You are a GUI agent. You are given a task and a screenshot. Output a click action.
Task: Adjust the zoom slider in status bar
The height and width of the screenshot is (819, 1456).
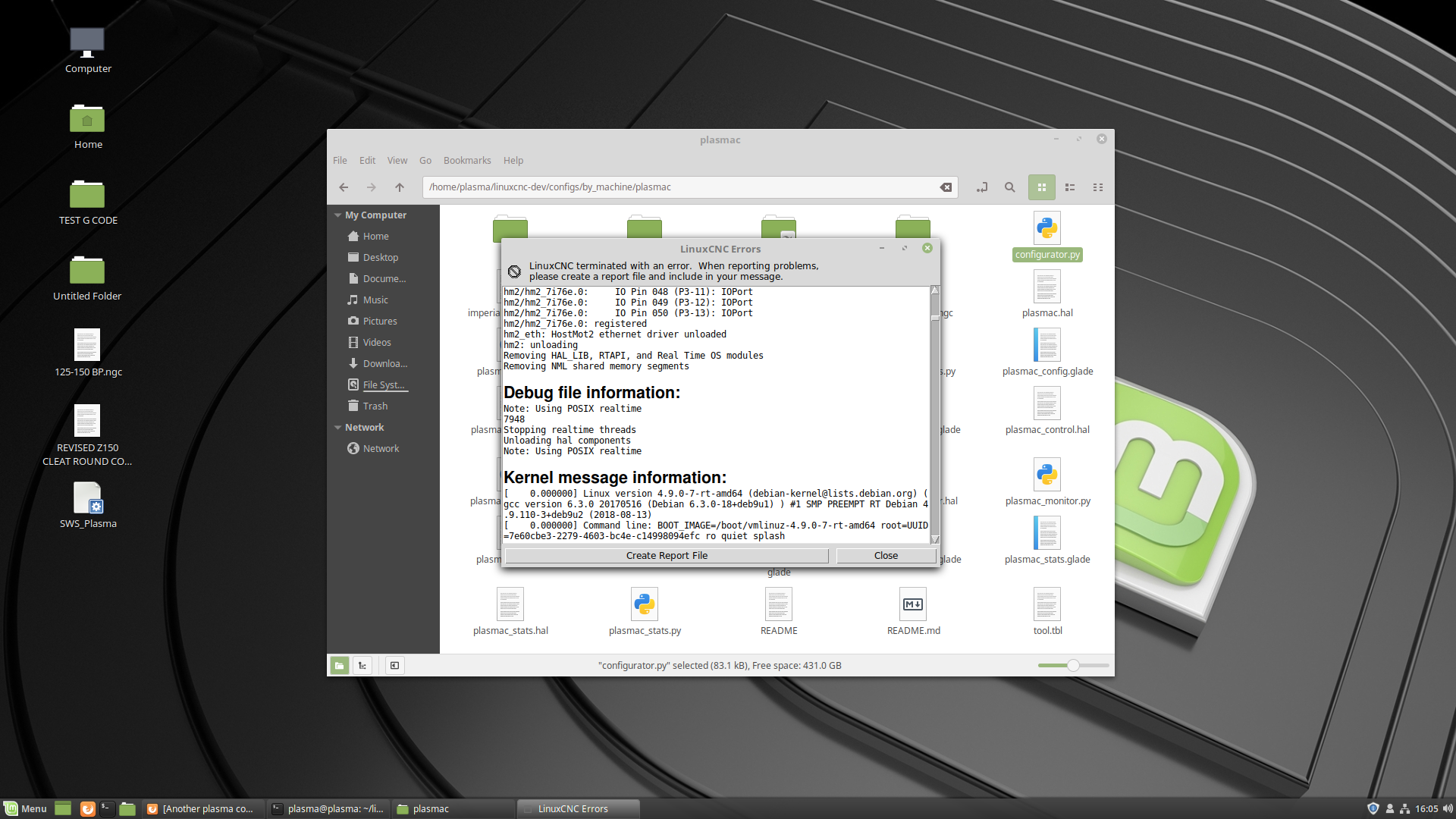1073,666
